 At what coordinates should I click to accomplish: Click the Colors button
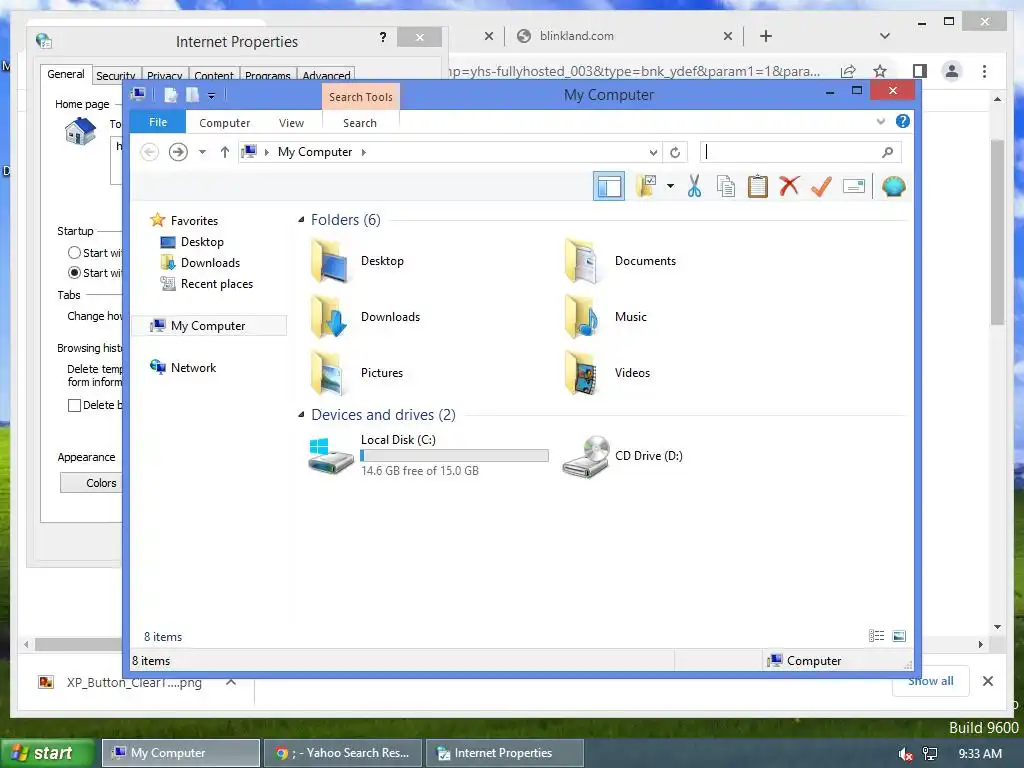(92, 483)
